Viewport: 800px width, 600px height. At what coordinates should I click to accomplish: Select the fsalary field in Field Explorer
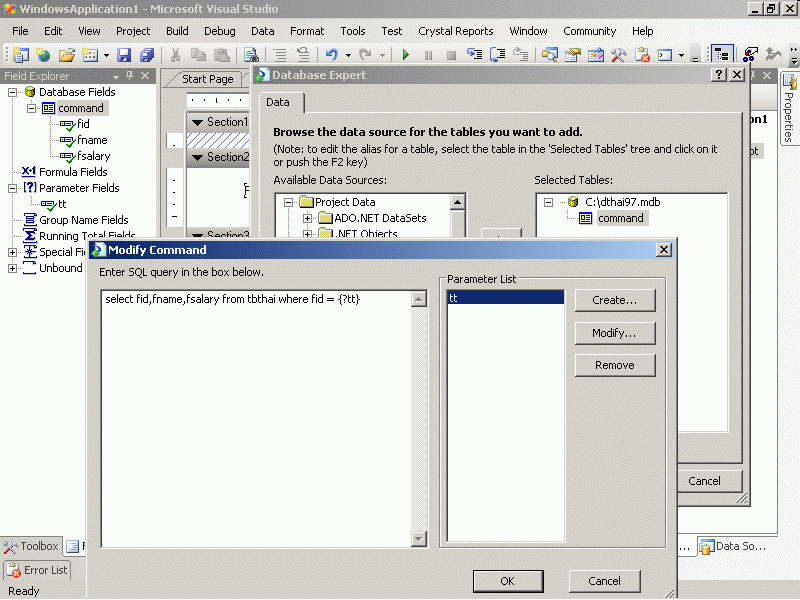(x=93, y=156)
